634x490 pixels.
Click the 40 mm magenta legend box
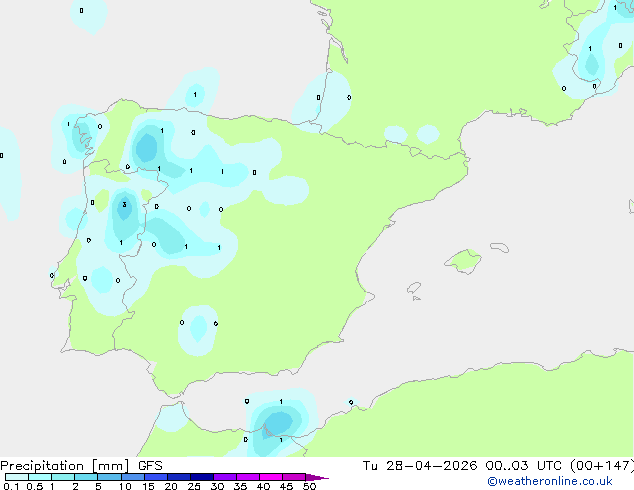tap(271, 477)
